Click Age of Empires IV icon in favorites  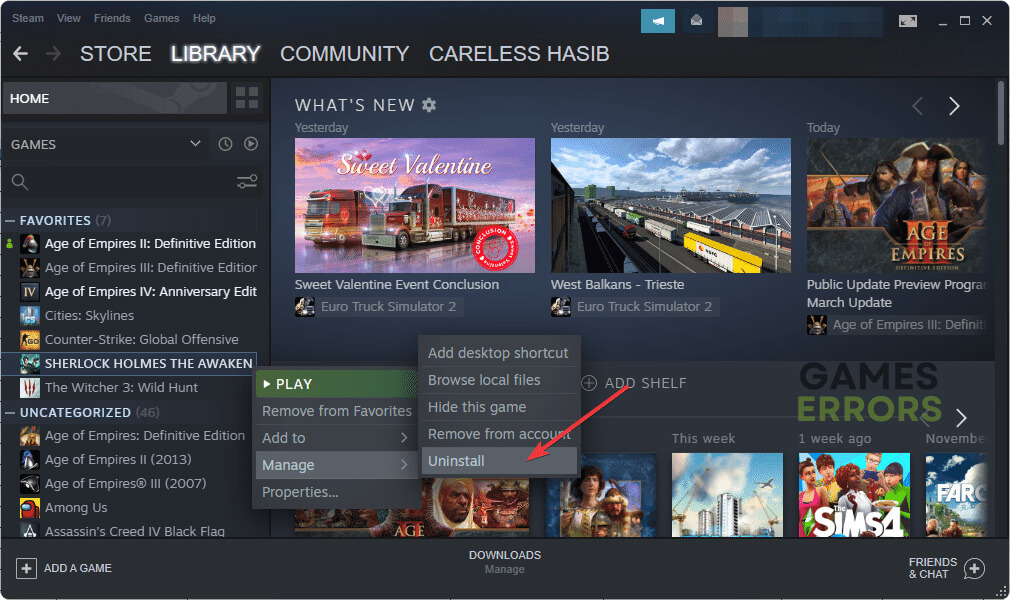[30, 292]
